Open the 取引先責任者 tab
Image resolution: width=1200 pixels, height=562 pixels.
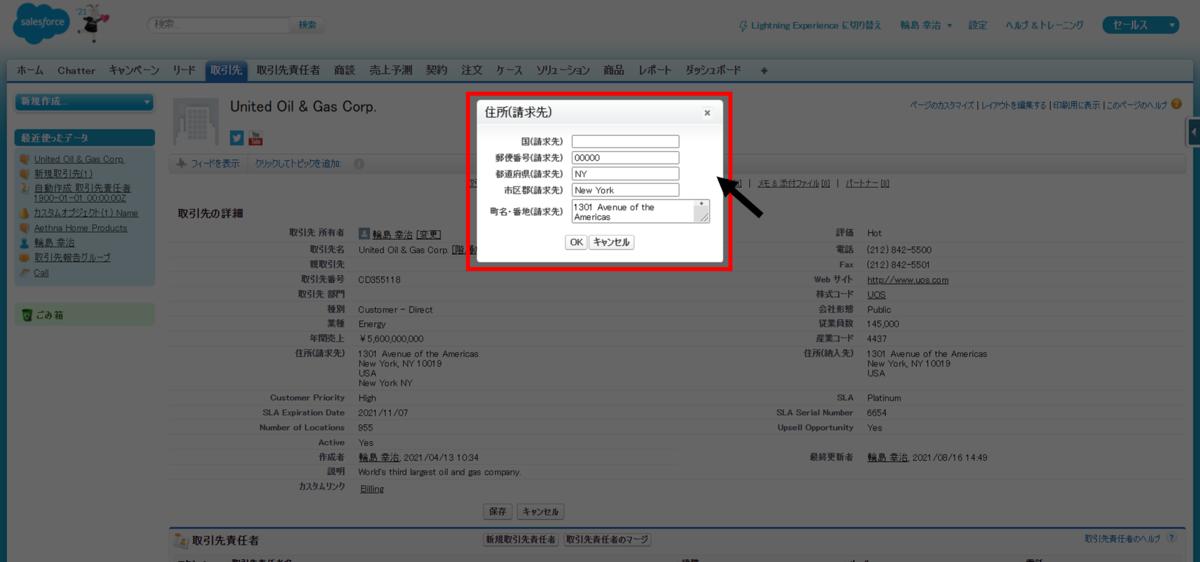[289, 71]
